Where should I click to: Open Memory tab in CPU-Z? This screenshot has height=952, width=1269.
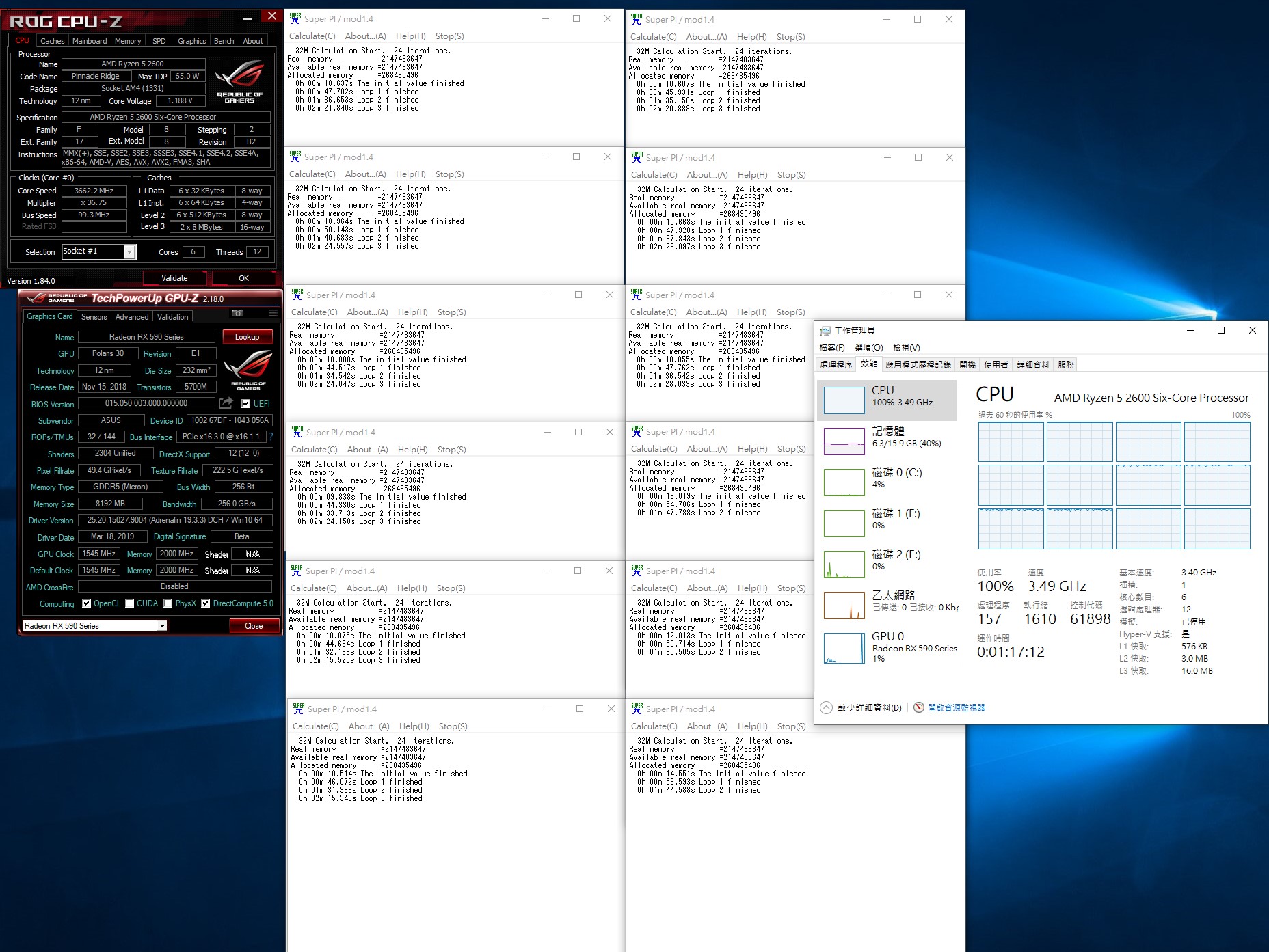(128, 41)
